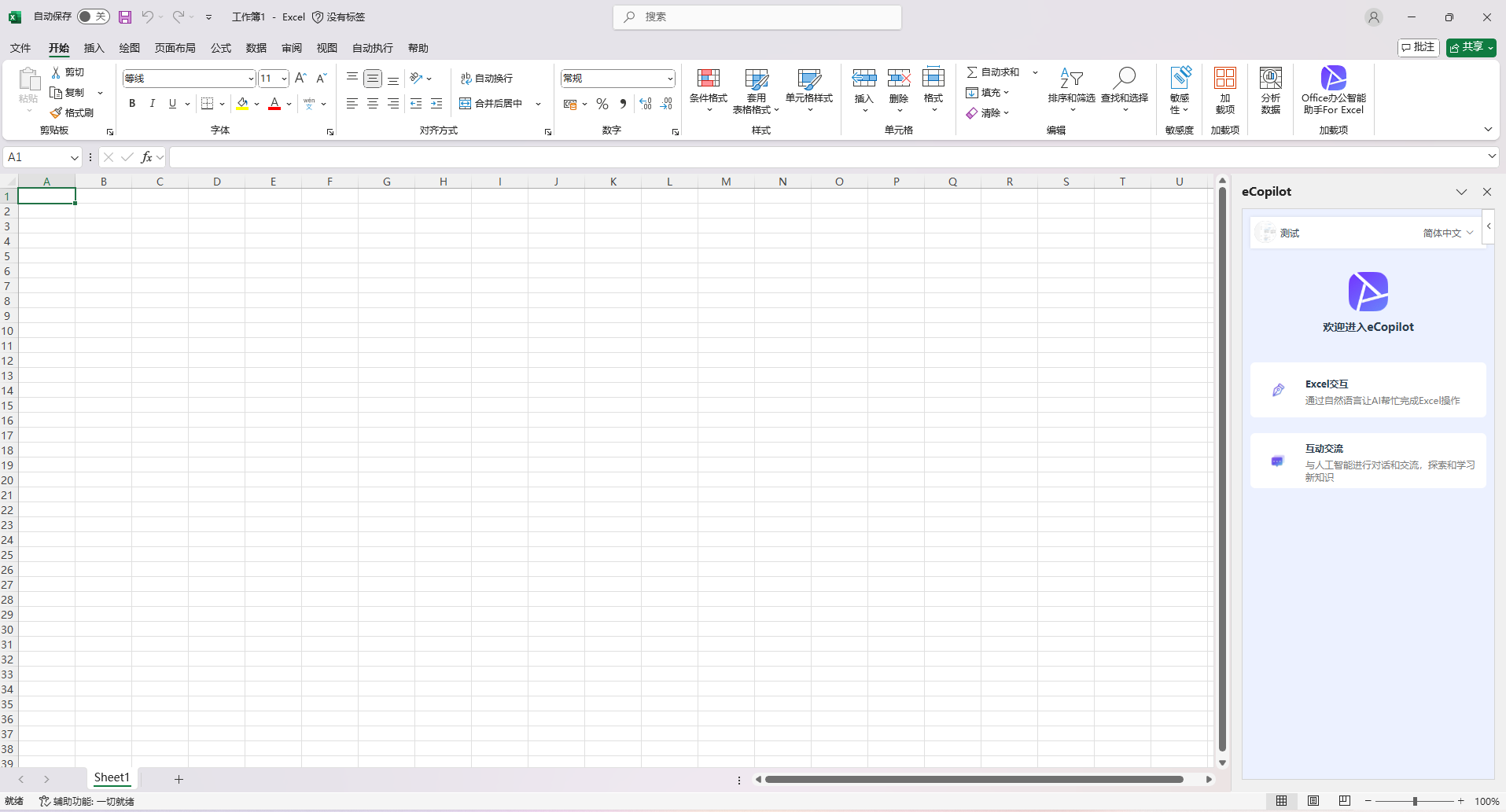Pick the red font color swatch
Image resolution: width=1506 pixels, height=812 pixels.
click(274, 103)
